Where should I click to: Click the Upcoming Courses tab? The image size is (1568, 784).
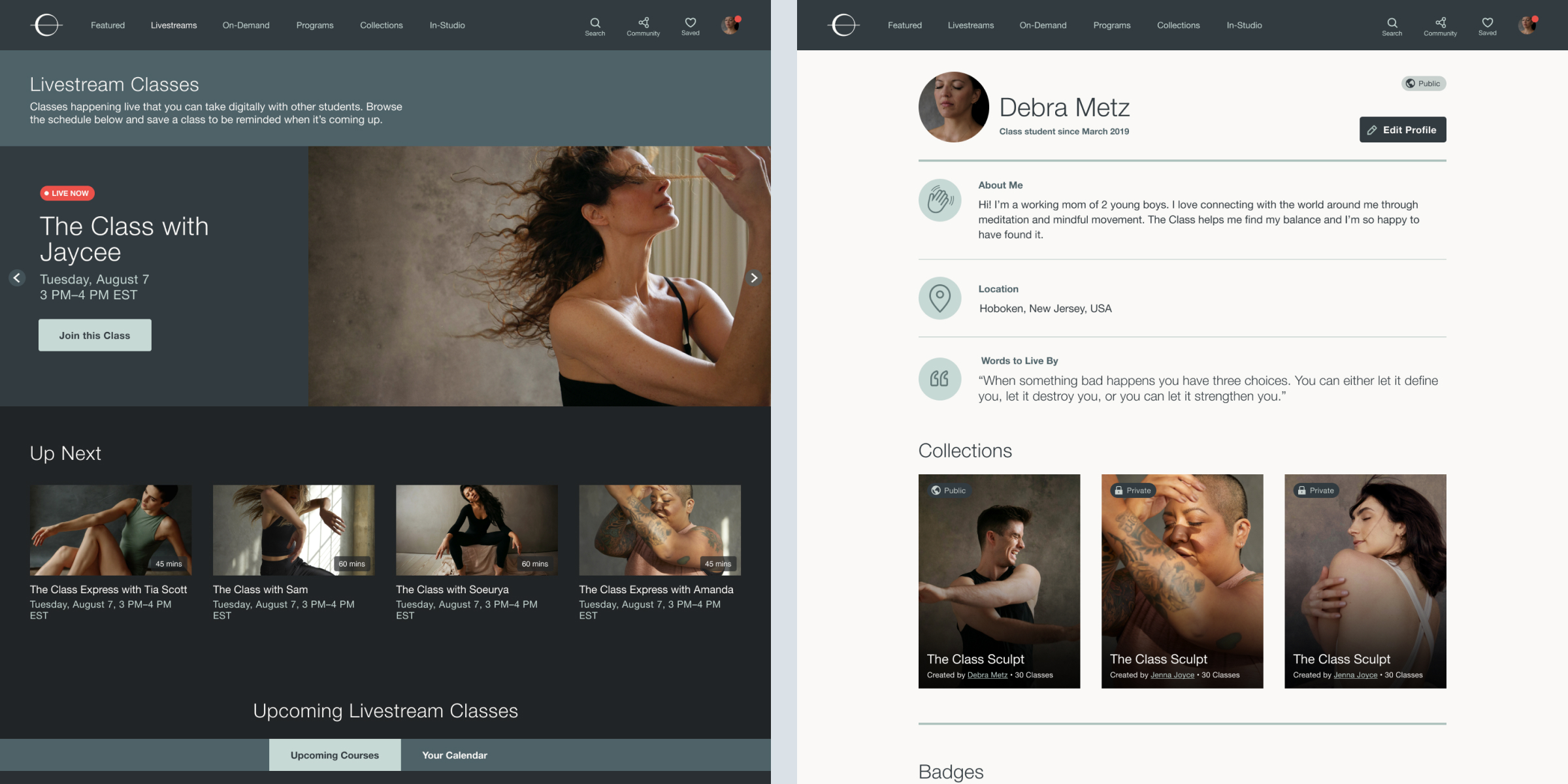coord(334,755)
